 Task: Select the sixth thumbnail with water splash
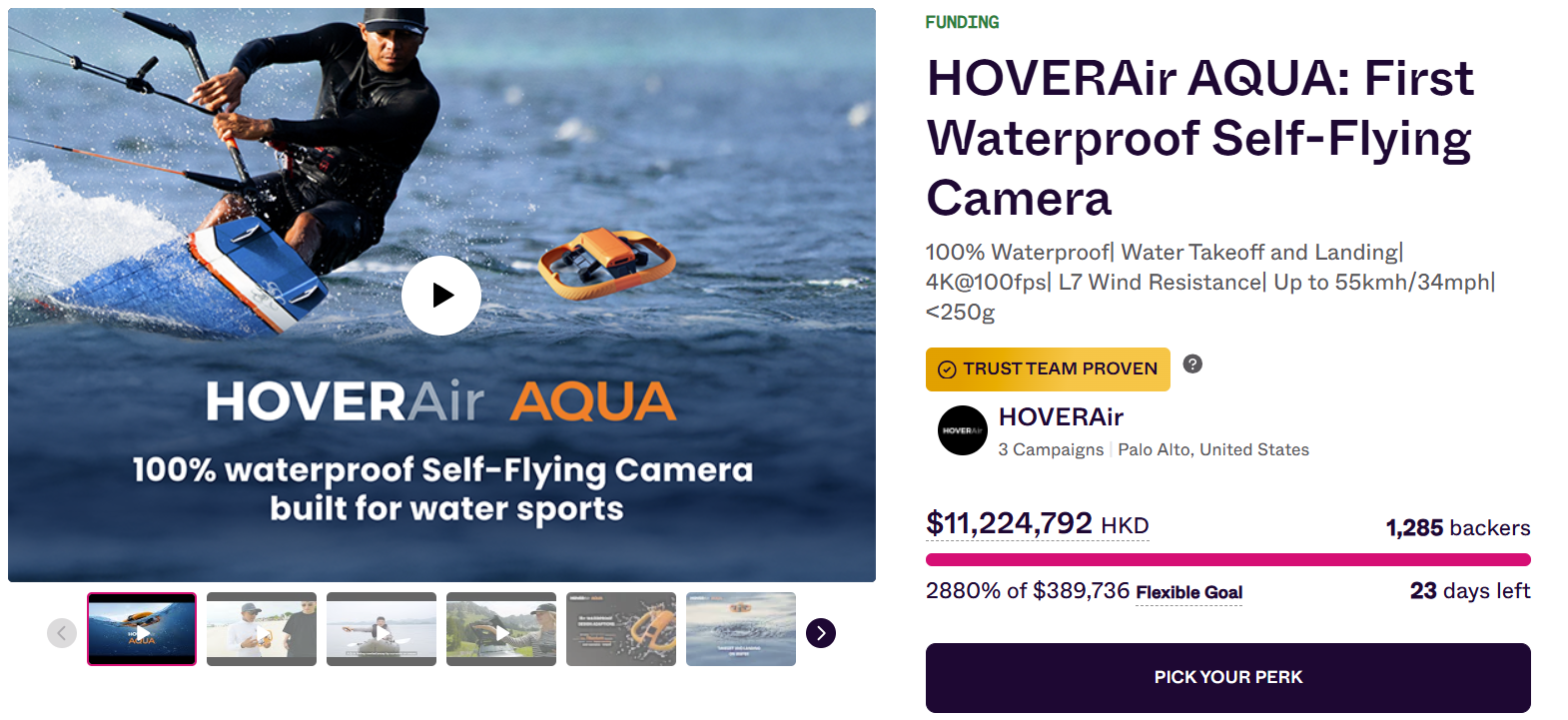[x=741, y=629]
